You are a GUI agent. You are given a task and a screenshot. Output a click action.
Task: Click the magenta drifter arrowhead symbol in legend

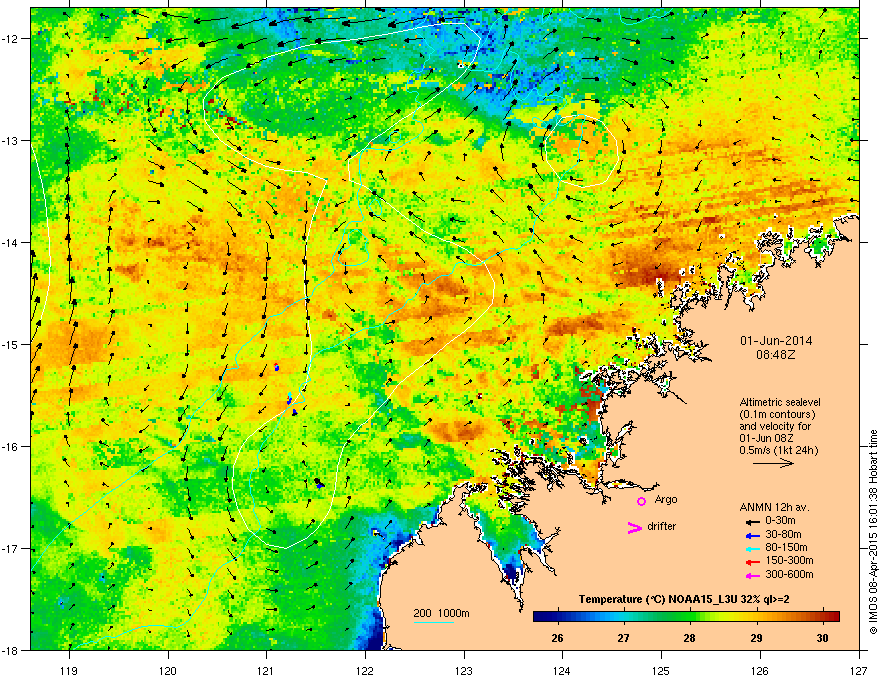635,527
